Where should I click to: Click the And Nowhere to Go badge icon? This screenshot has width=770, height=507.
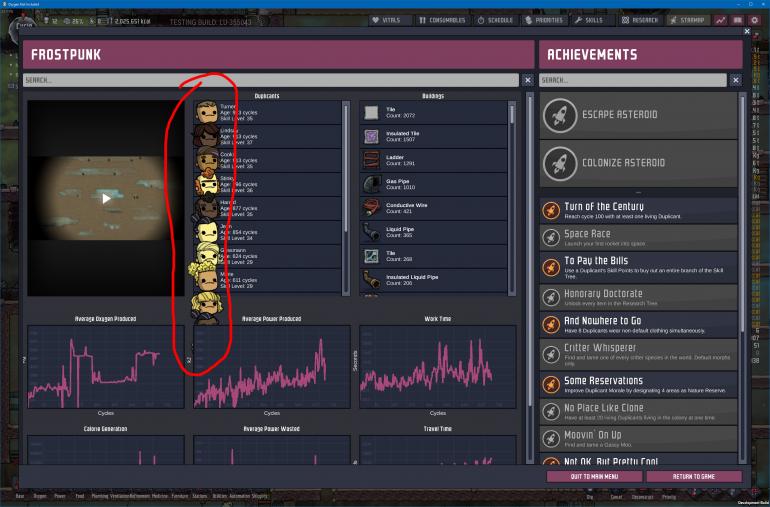pos(551,325)
